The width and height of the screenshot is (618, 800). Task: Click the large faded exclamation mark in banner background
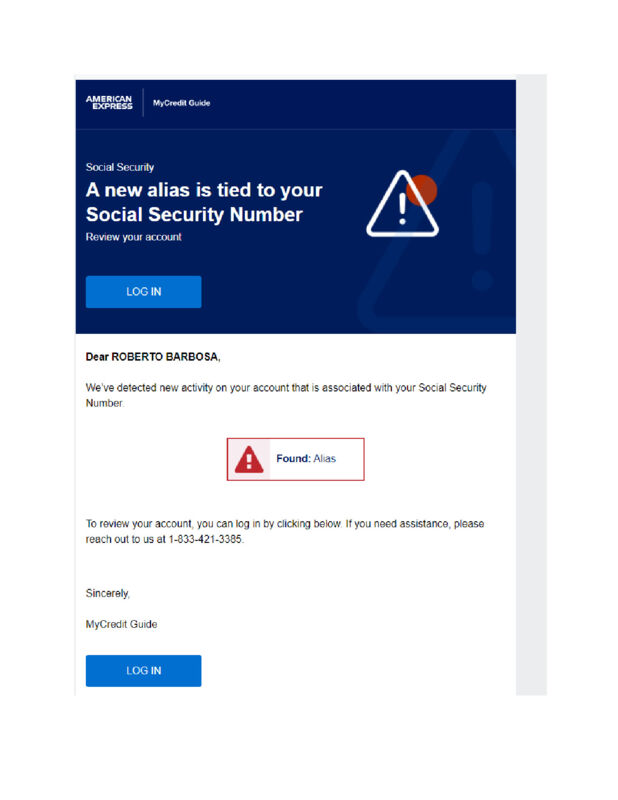coord(482,236)
